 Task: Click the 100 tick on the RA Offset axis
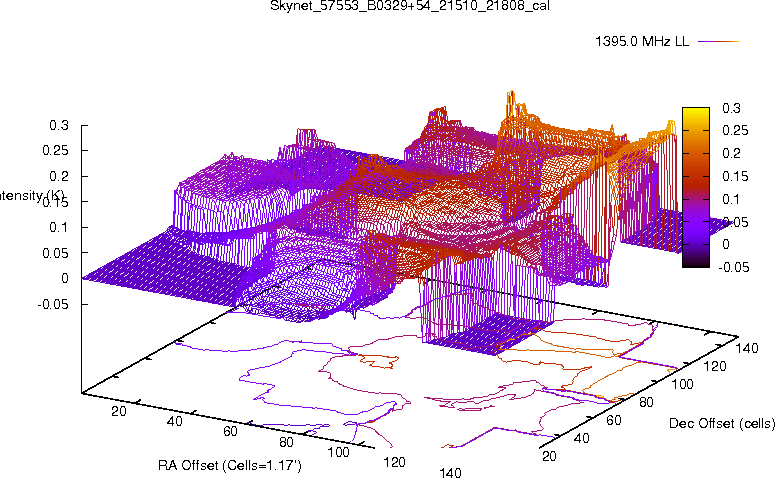pos(339,452)
